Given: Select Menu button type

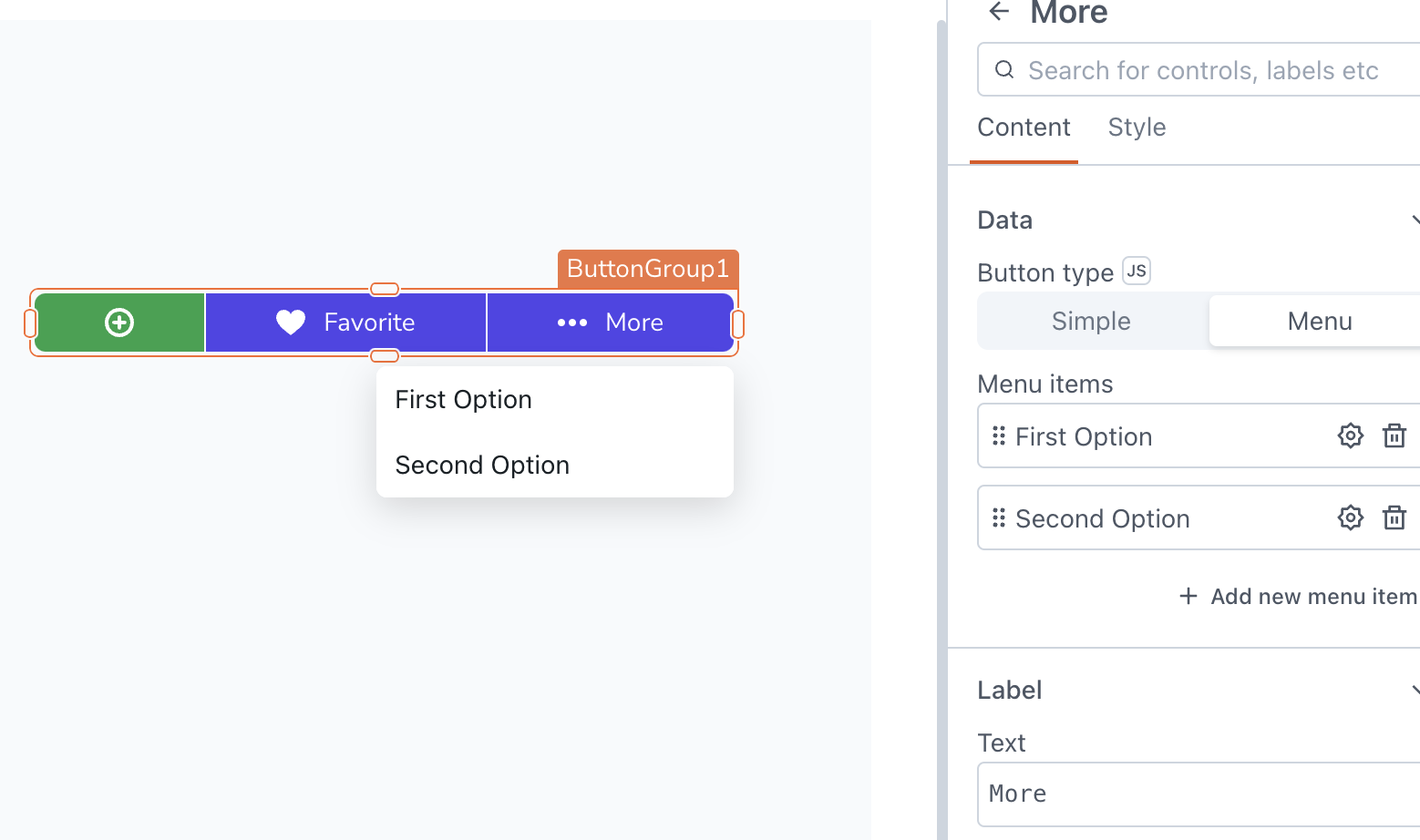Looking at the screenshot, I should coord(1319,321).
